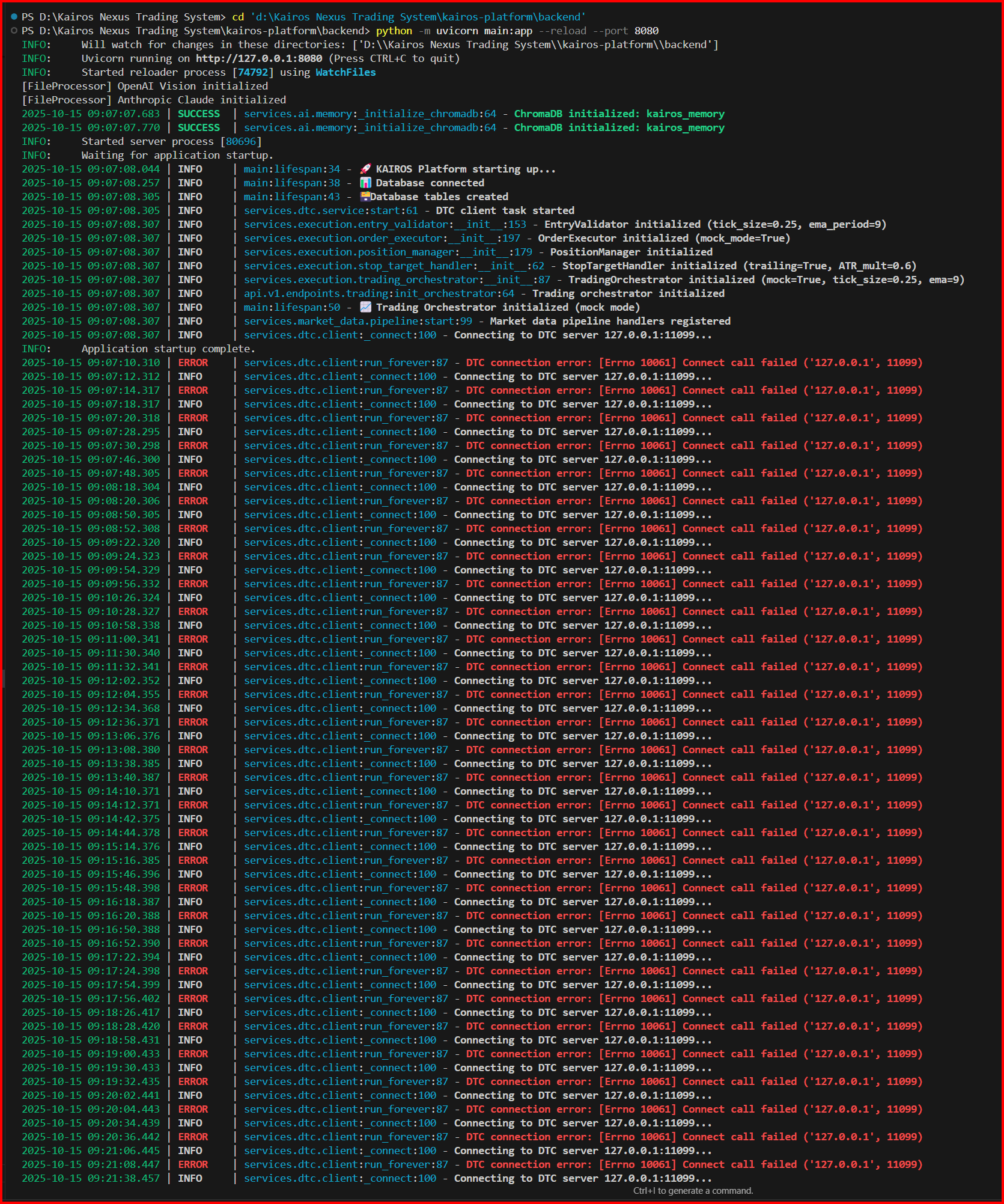Screen dimensions: 1004x1204
Task: Click the ERROR label at 09:20:36.442
Action: coord(193,1137)
